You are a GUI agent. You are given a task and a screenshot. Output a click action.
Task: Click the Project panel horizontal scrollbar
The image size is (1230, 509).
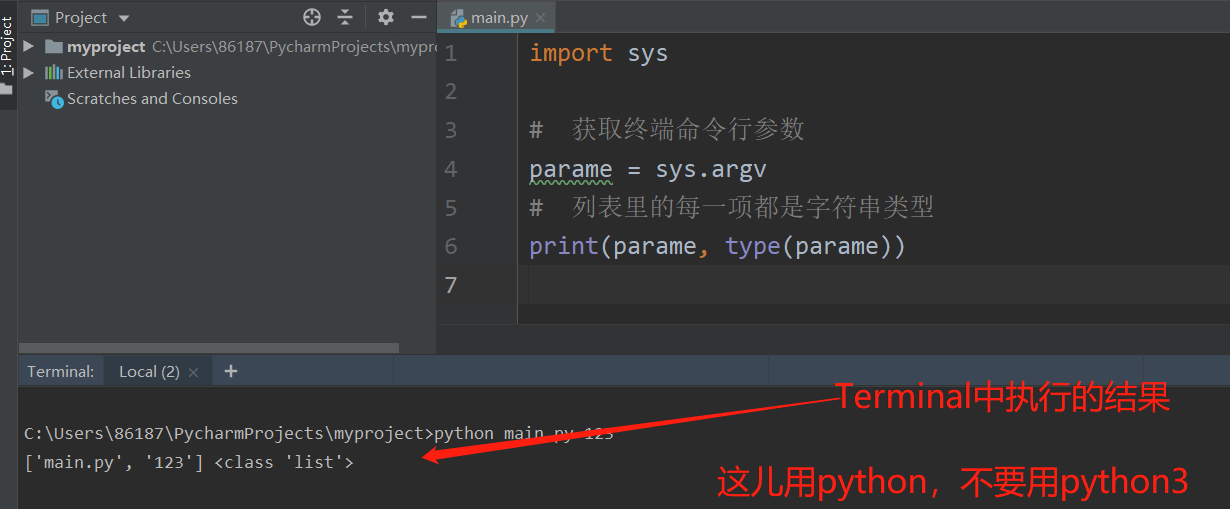(208, 348)
